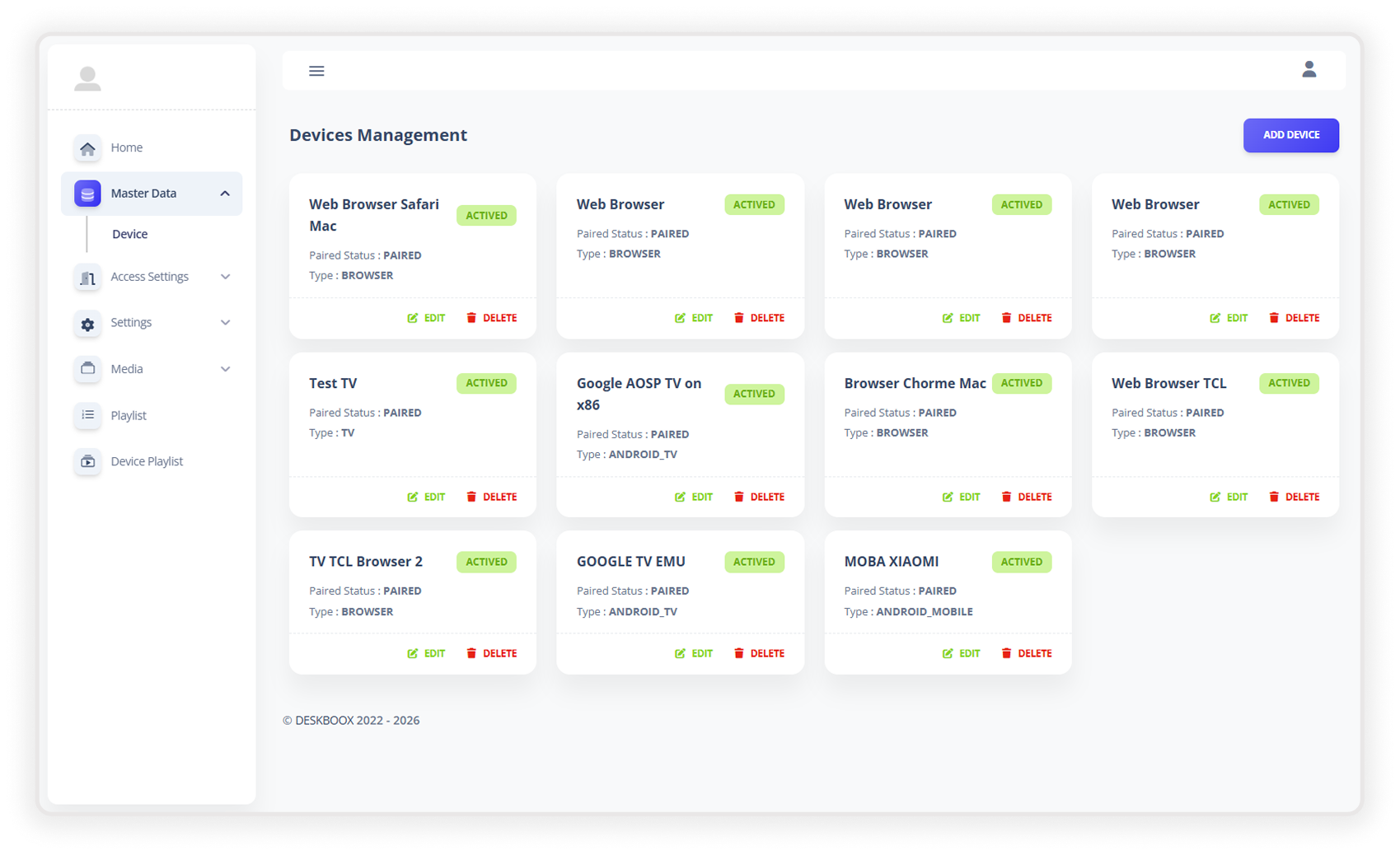Go to the Home menu item
This screenshot has width=1400, height=855.
[x=127, y=147]
